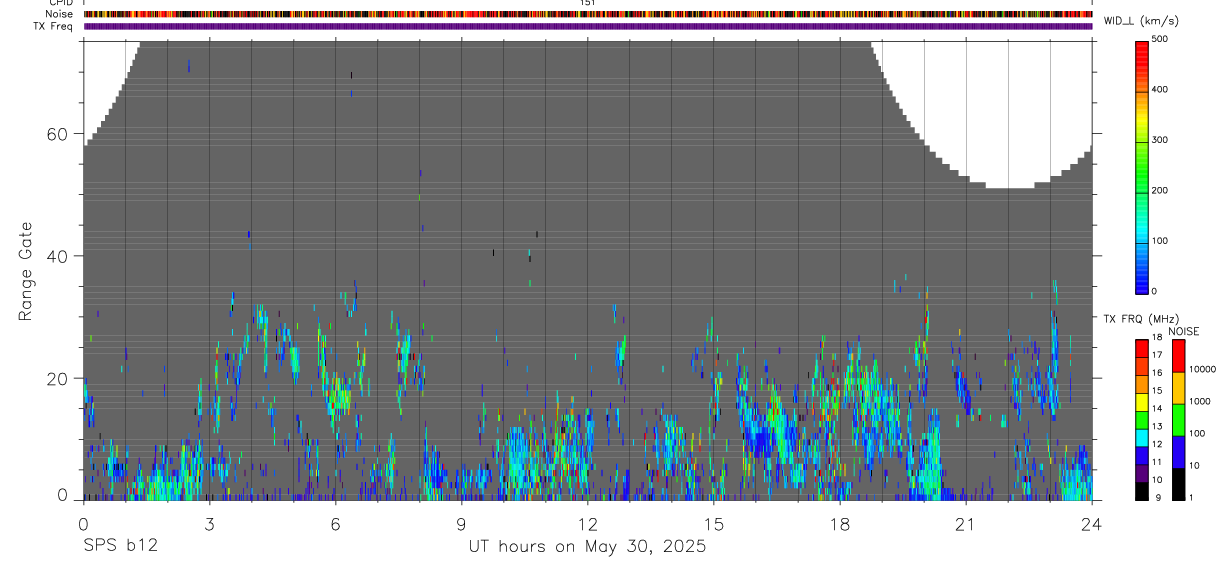1228x567 pixels.
Task: Select the black 9 MHz TX FRQ swatch
Action: pyautogui.click(x=1142, y=491)
